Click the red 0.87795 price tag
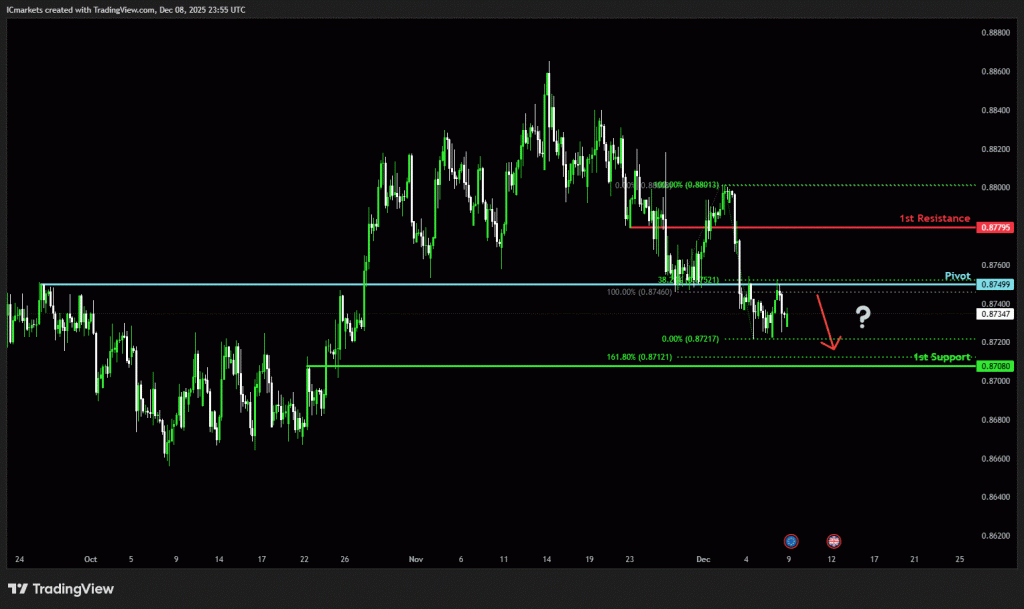Viewport: 1024px width, 609px height. 996,228
